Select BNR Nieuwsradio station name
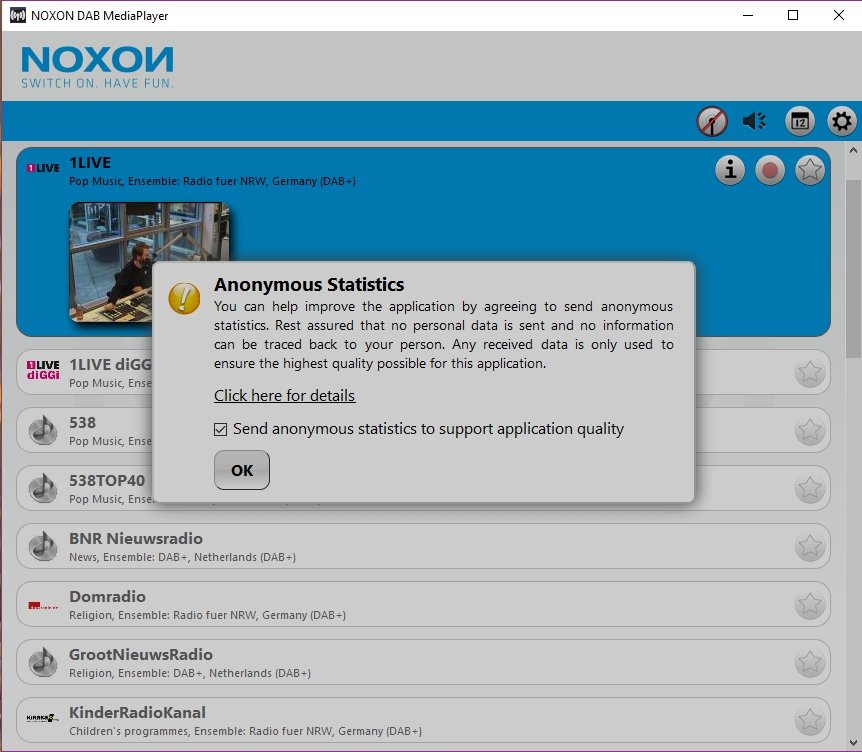Screen dimensions: 862x752 tap(136, 539)
